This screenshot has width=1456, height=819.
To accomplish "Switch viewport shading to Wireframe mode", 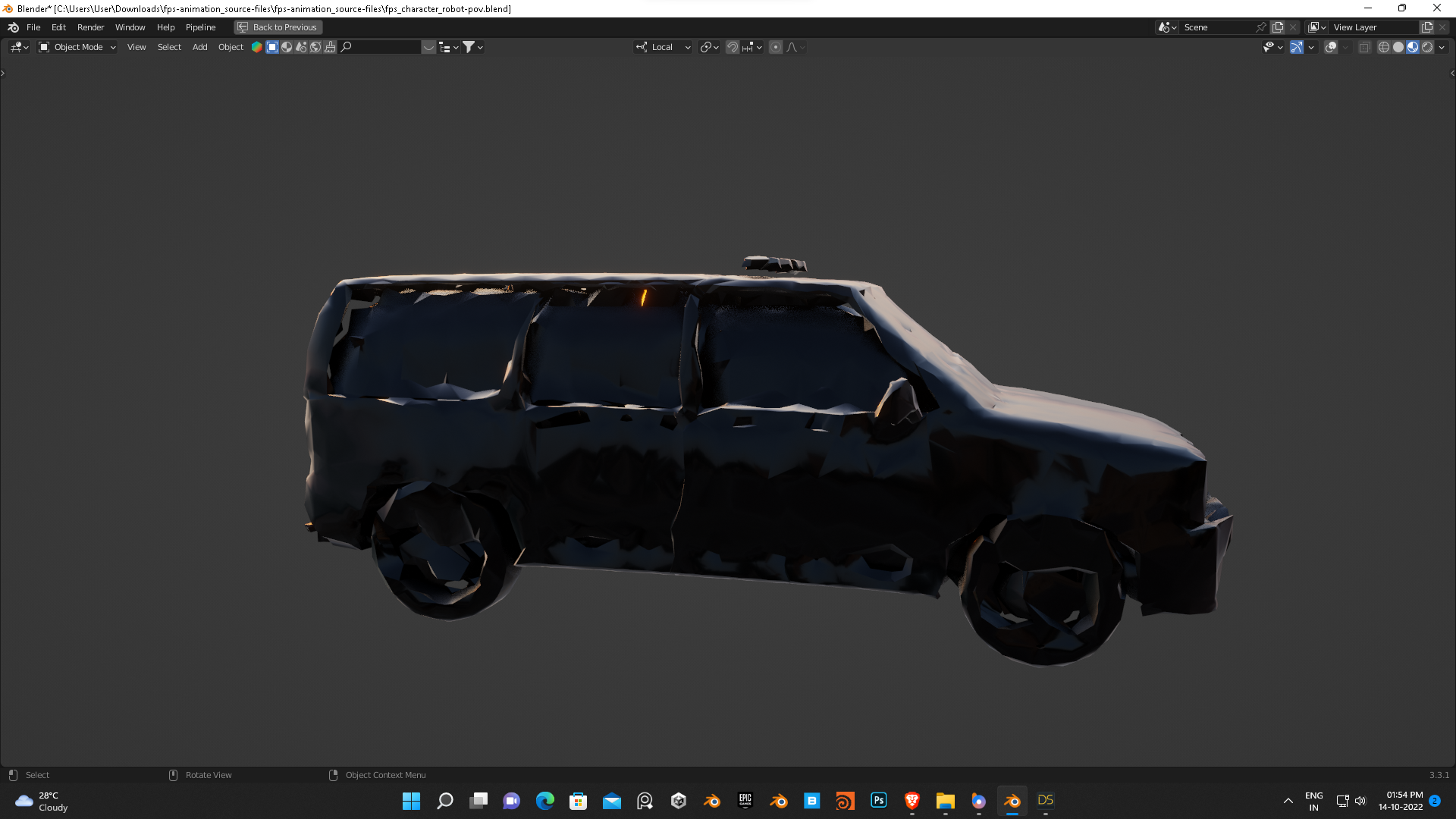I will (x=1385, y=47).
